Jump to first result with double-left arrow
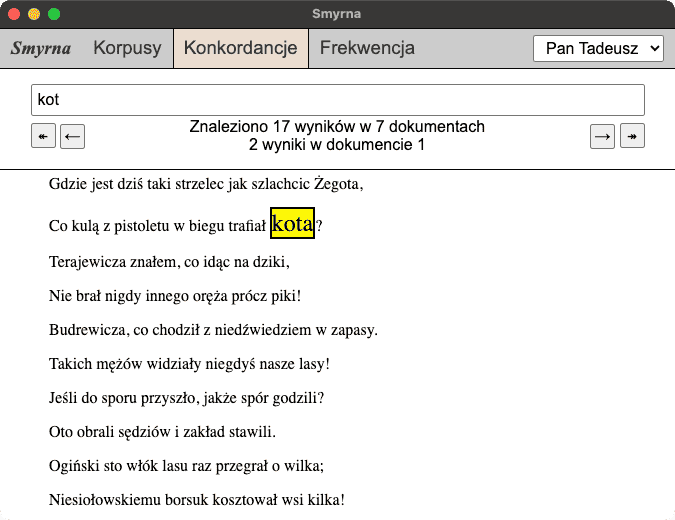 point(43,136)
